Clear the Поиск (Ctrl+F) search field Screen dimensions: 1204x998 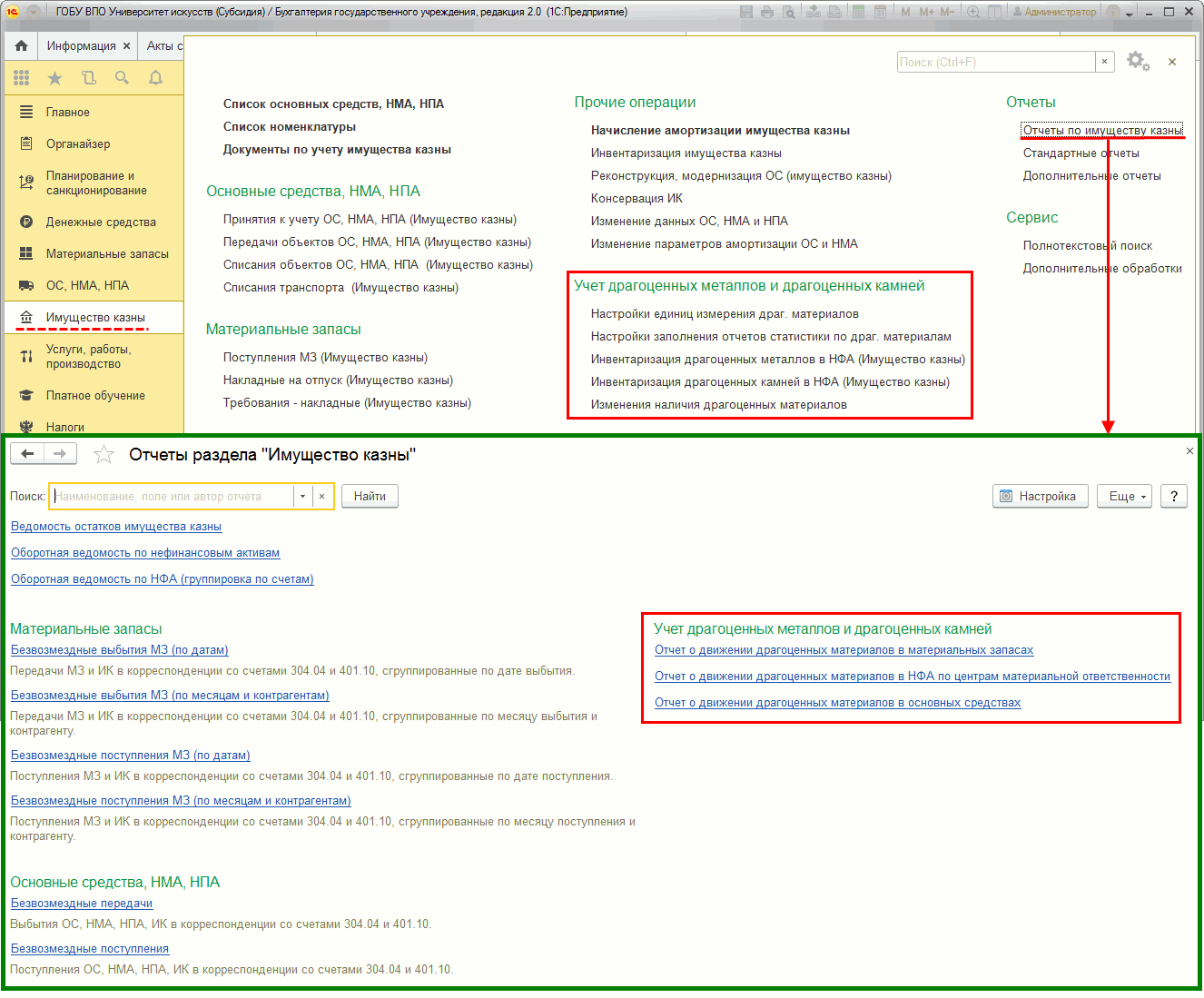(x=1104, y=62)
